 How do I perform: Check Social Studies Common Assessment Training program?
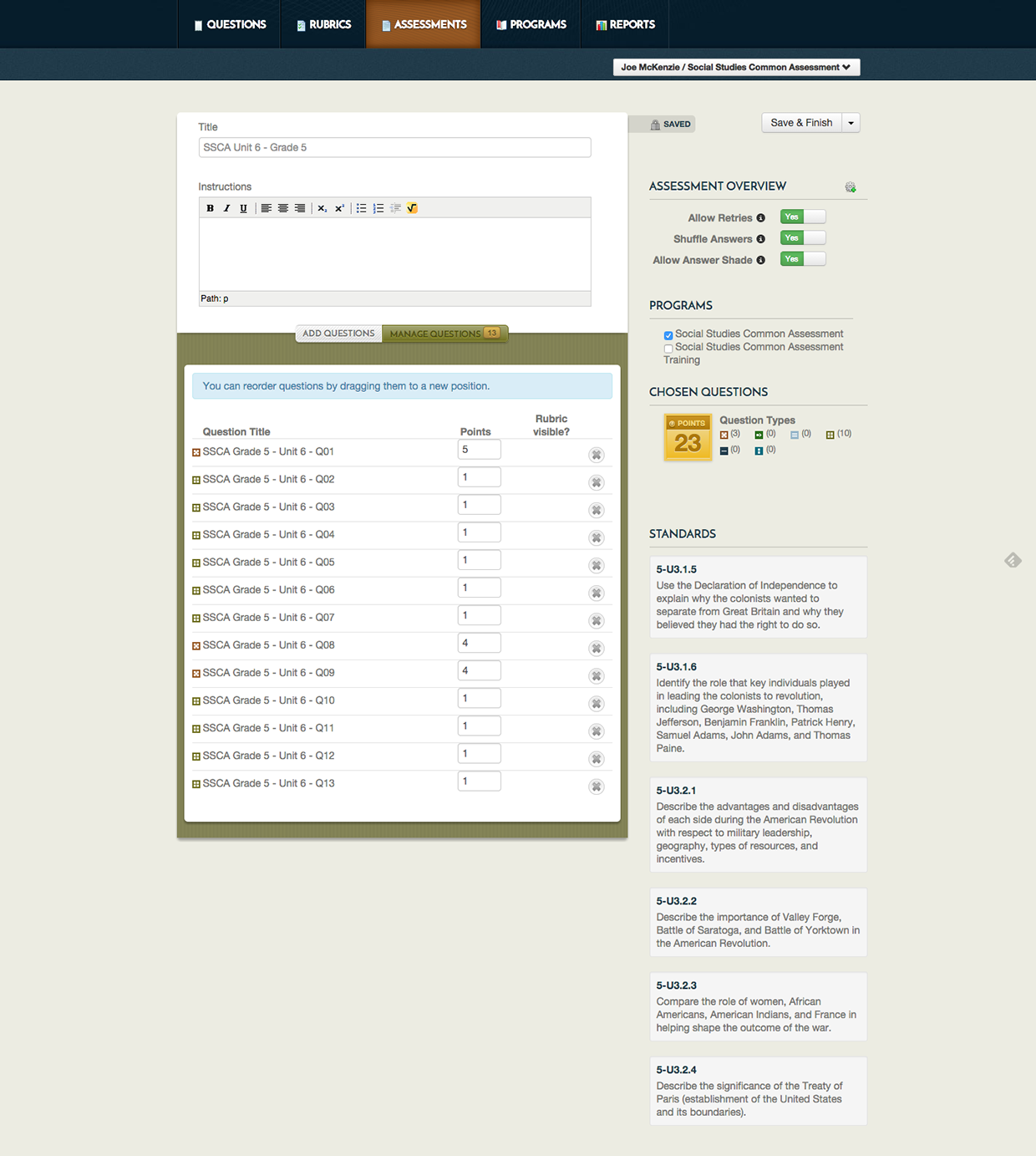668,349
